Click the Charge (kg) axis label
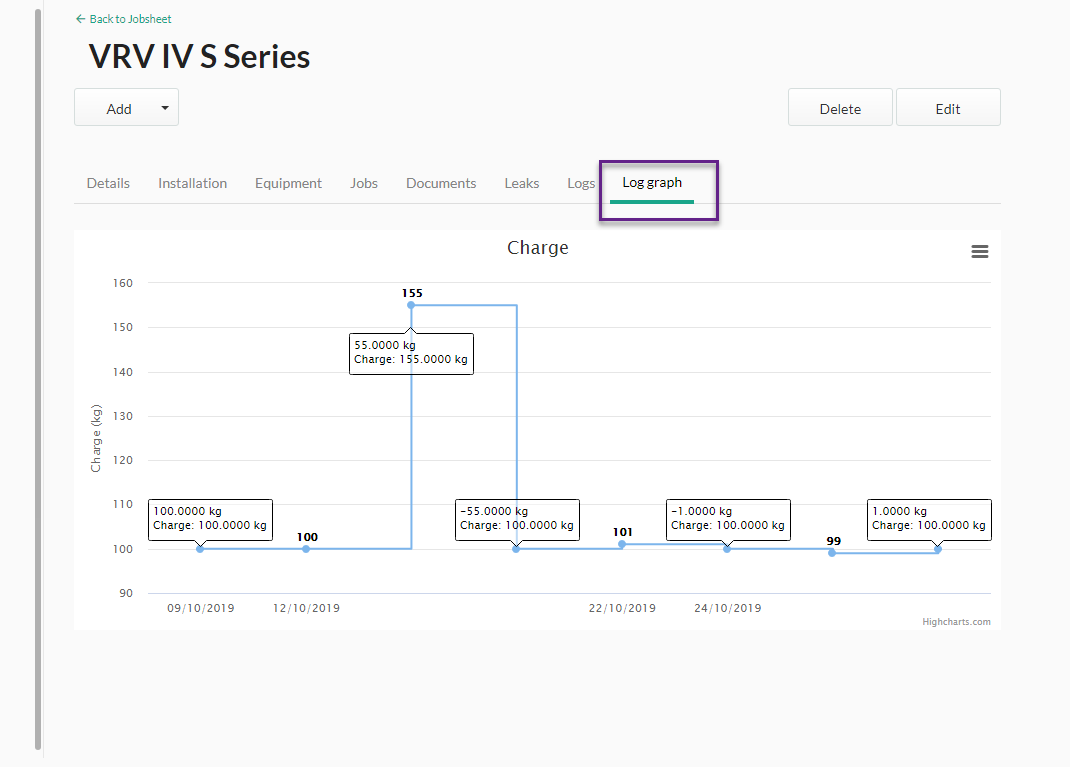The image size is (1070, 767). pos(96,438)
